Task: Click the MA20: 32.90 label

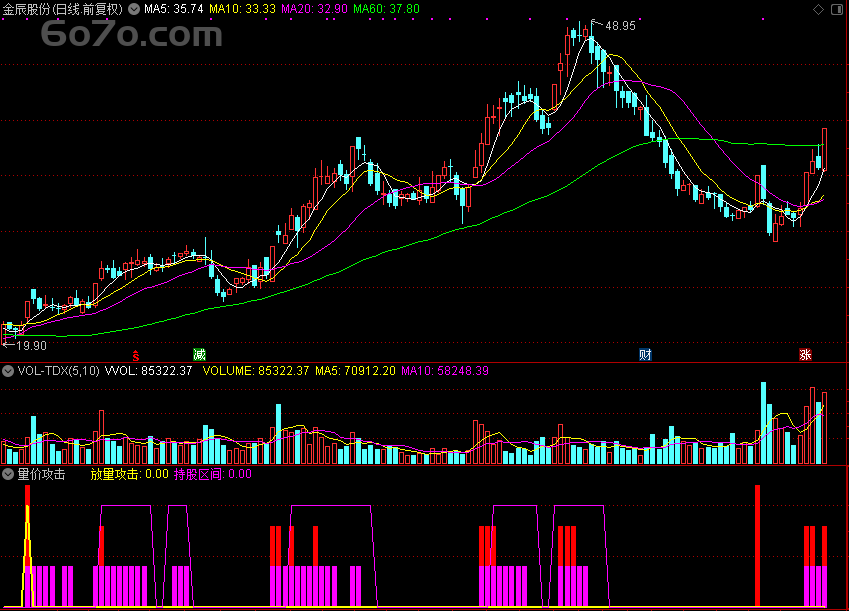Action: 314,9
